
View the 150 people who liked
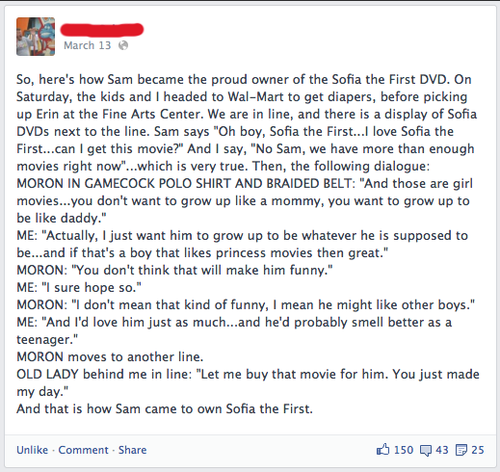pos(403,450)
